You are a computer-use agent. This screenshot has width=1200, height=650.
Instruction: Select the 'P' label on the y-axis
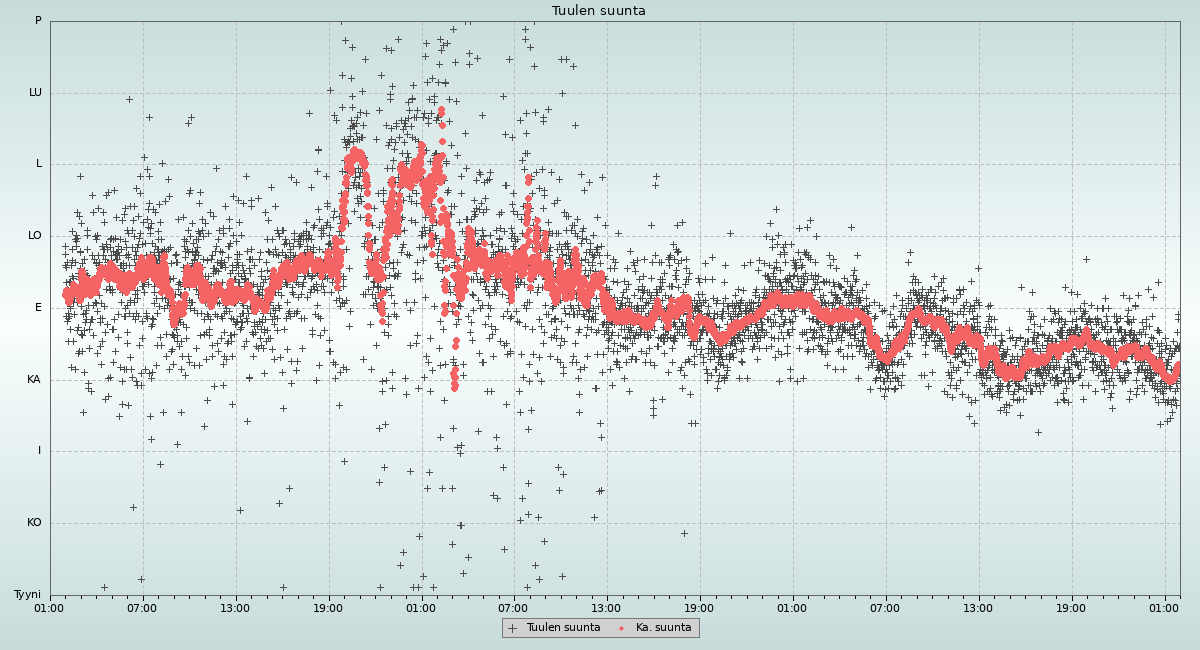(38, 21)
